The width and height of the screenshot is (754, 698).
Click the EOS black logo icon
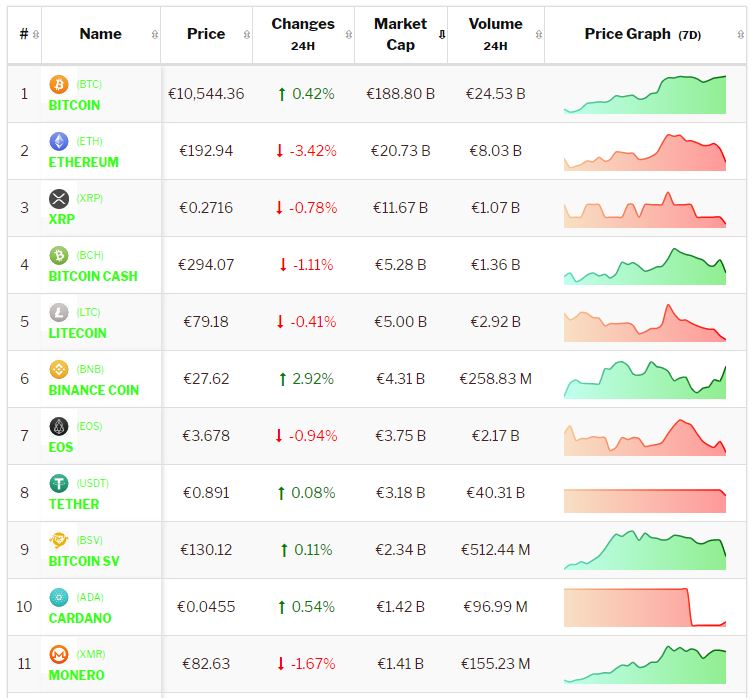coord(58,427)
